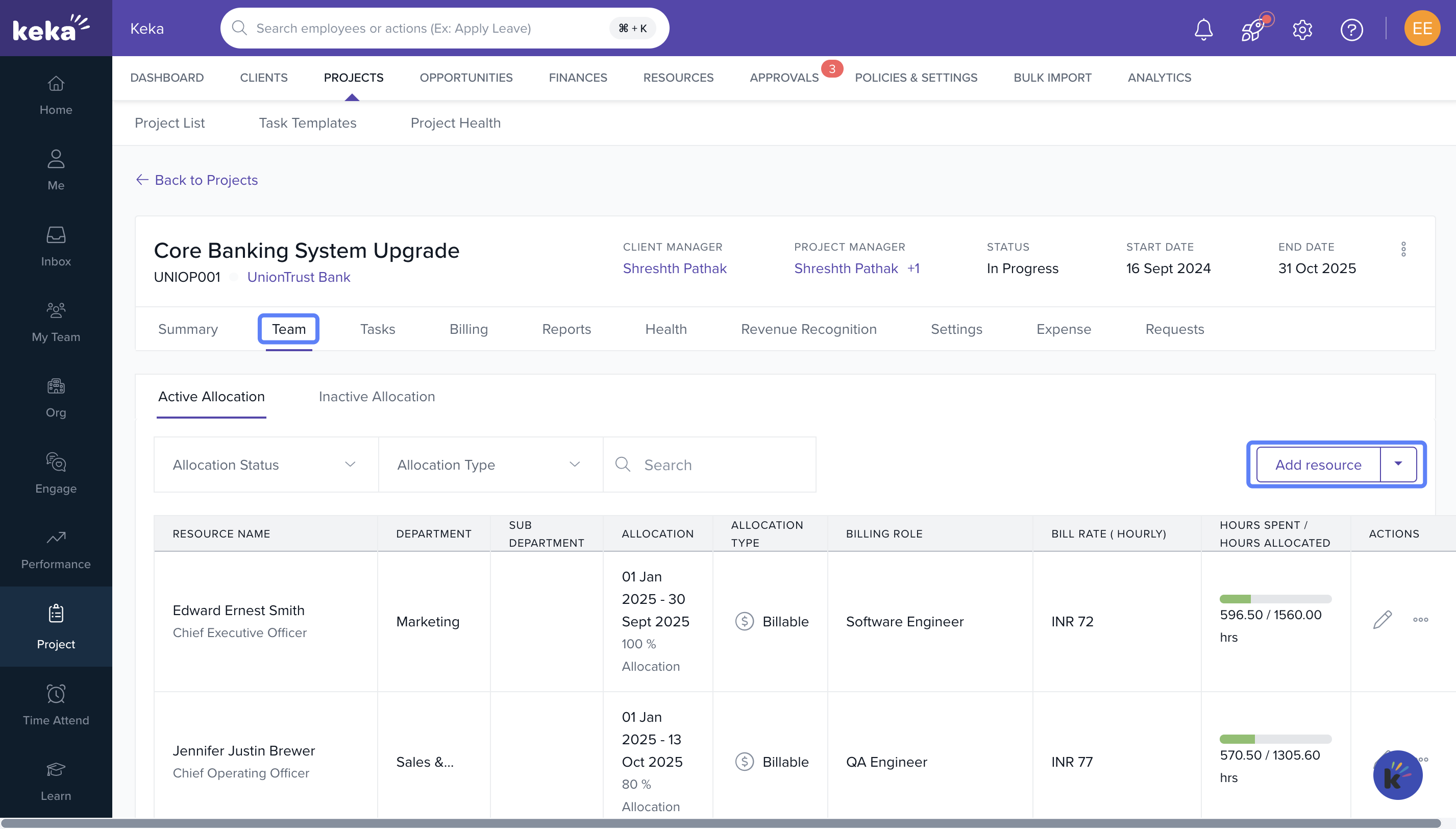Viewport: 1456px width, 829px height.
Task: Open Engage in the left sidebar
Action: pos(56,473)
